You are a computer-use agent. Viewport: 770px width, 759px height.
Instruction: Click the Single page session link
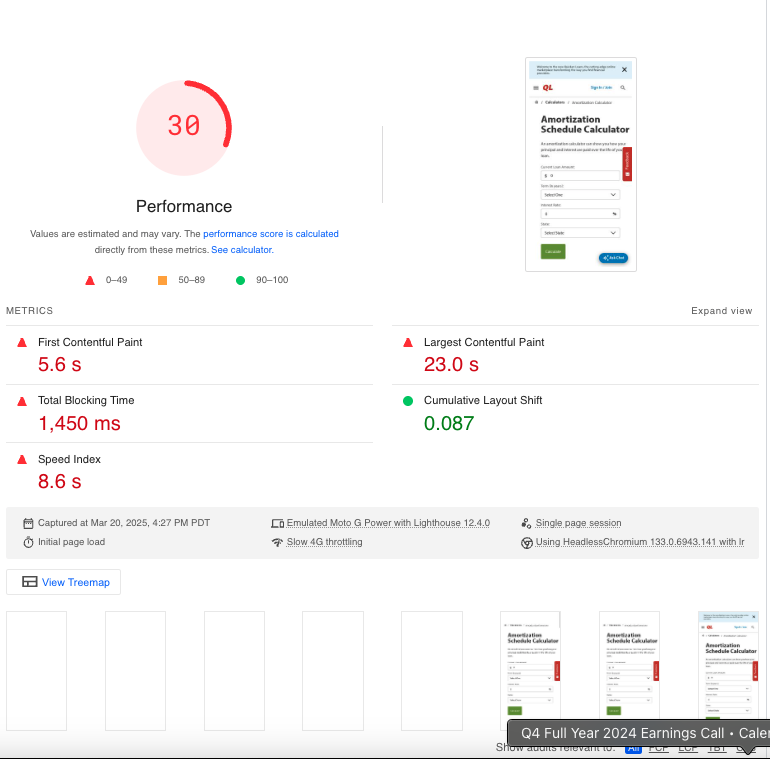(578, 523)
